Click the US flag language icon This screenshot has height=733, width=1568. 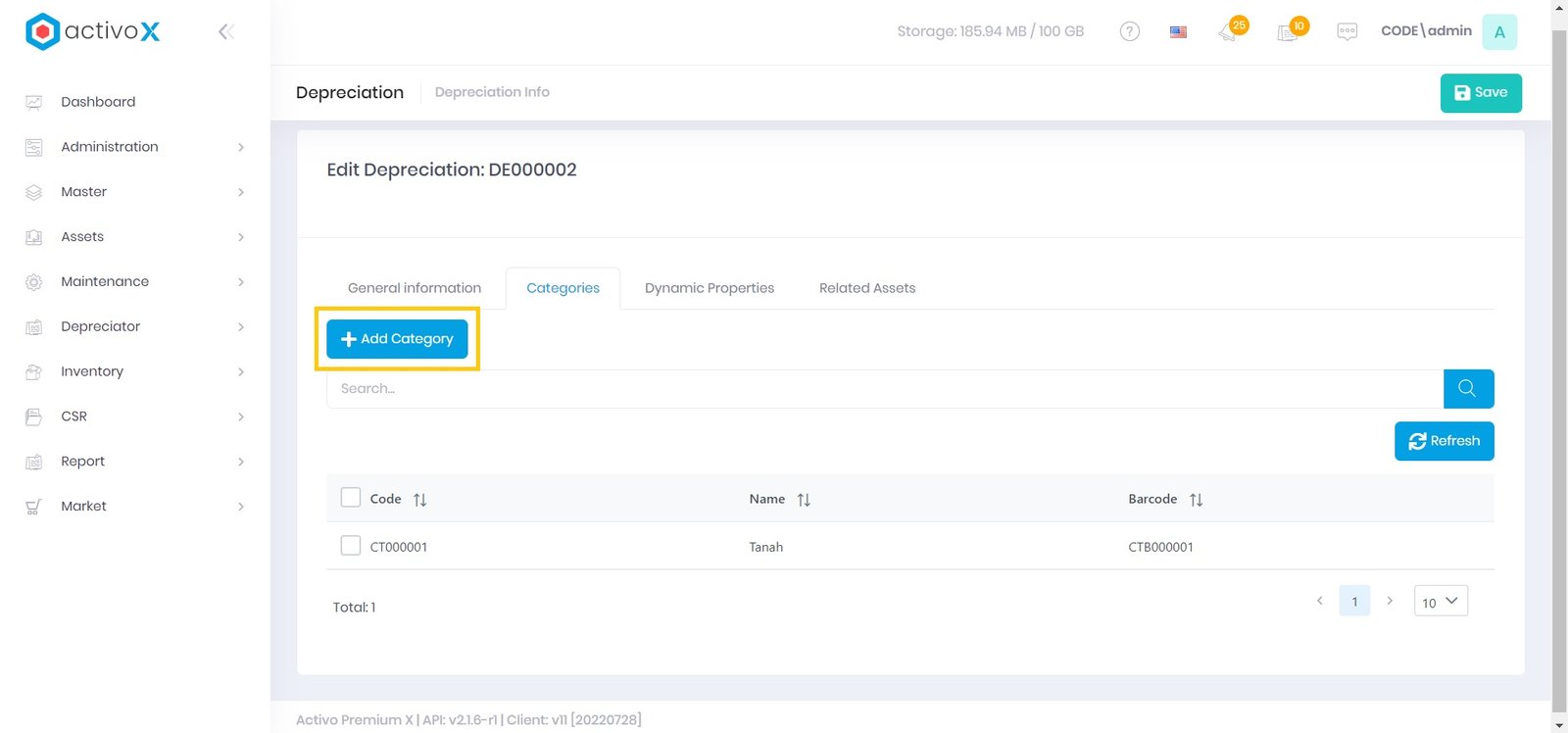[x=1178, y=32]
